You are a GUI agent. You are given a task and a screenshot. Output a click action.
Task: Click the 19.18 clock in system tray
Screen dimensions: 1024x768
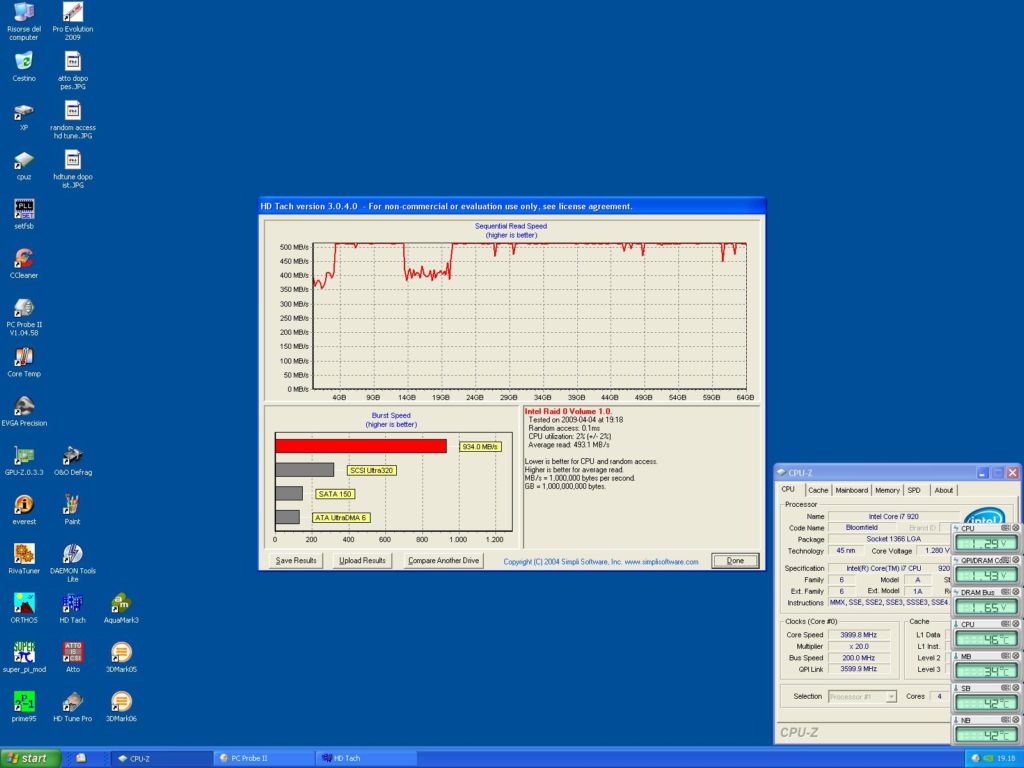(1006, 758)
